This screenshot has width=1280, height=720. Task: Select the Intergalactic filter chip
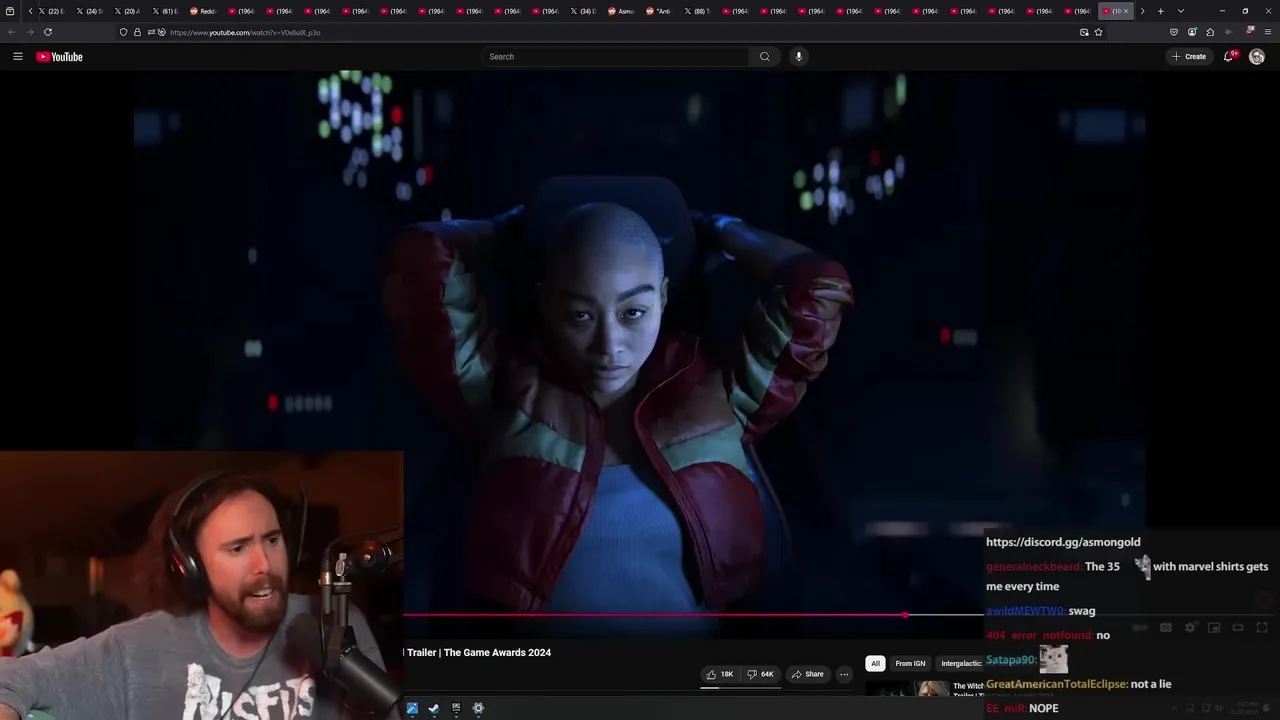(961, 663)
